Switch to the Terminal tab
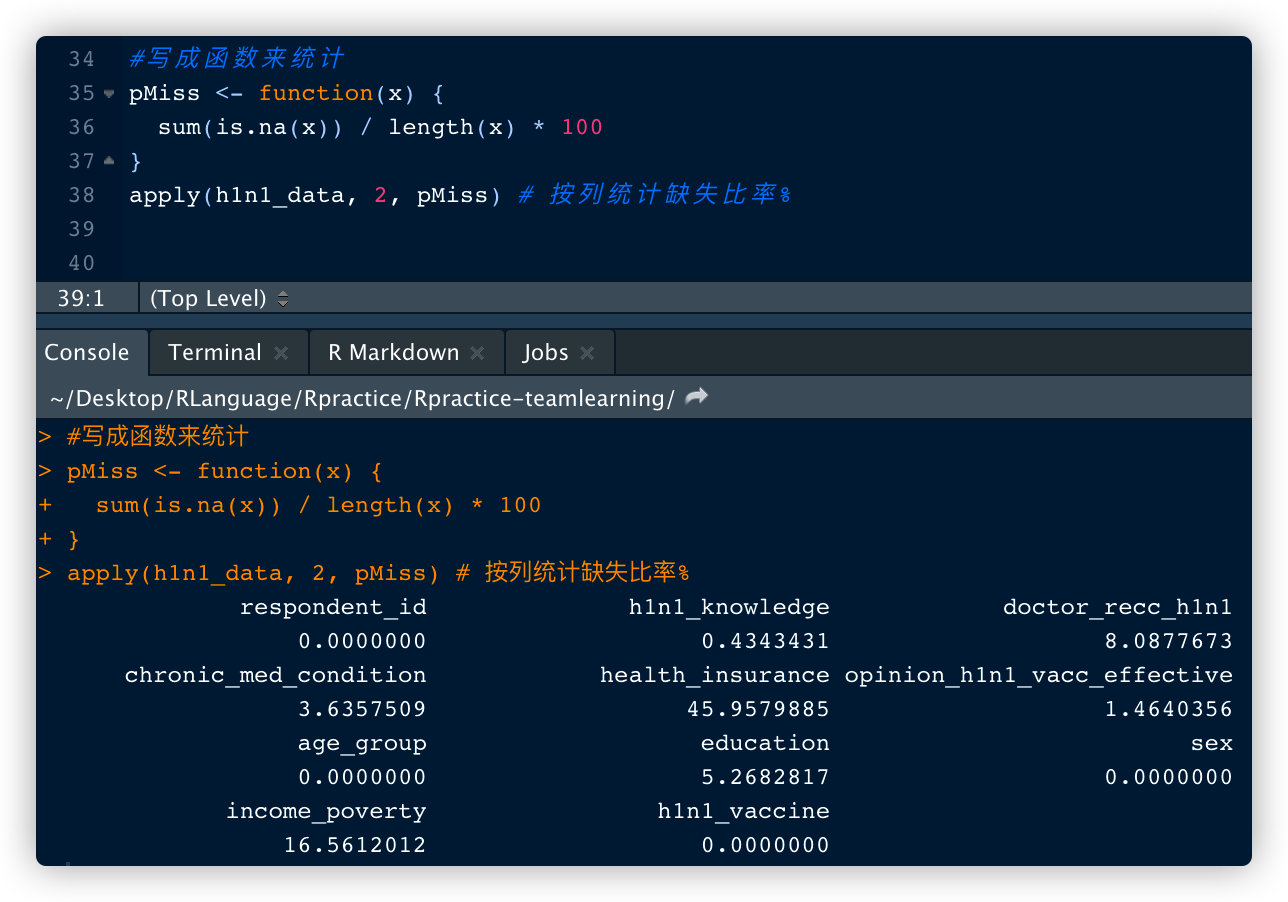The width and height of the screenshot is (1288, 902). point(214,352)
